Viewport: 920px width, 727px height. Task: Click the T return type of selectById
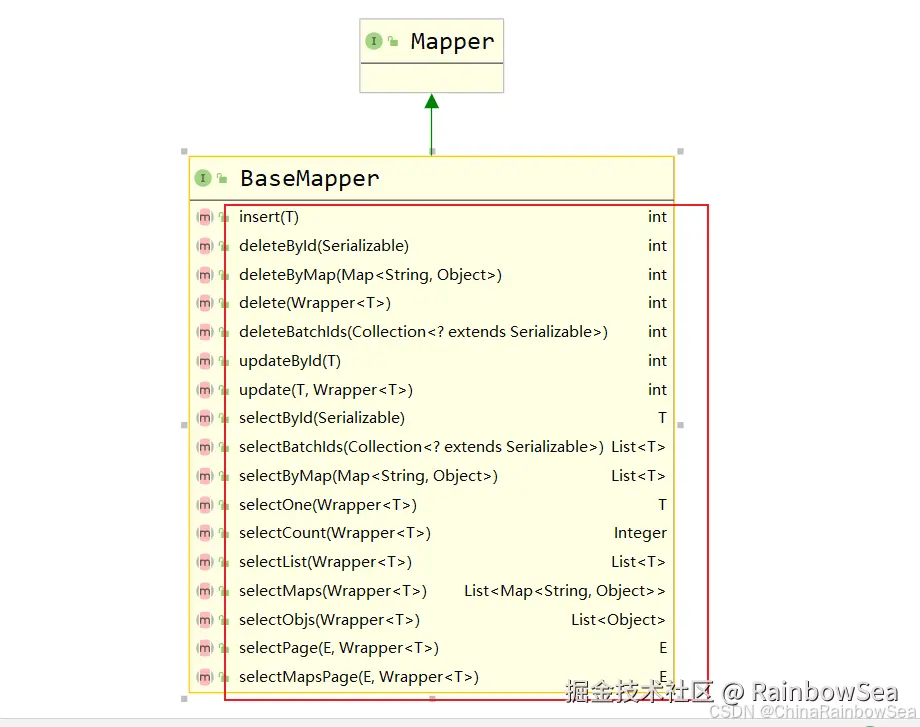[x=662, y=418]
